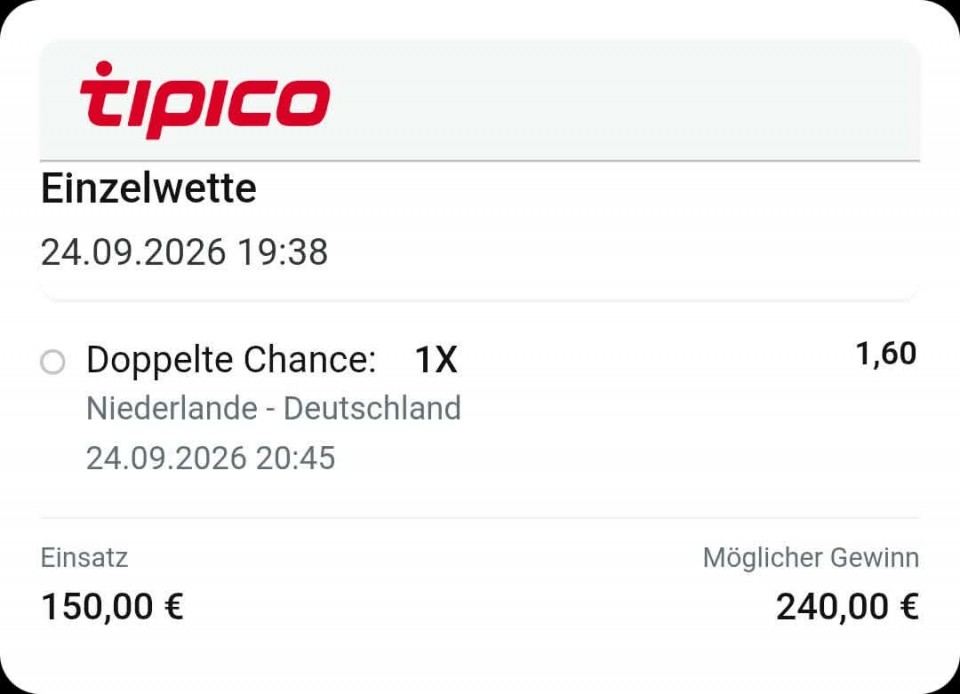
Task: Click the Doppelte Chance label
Action: (x=231, y=360)
